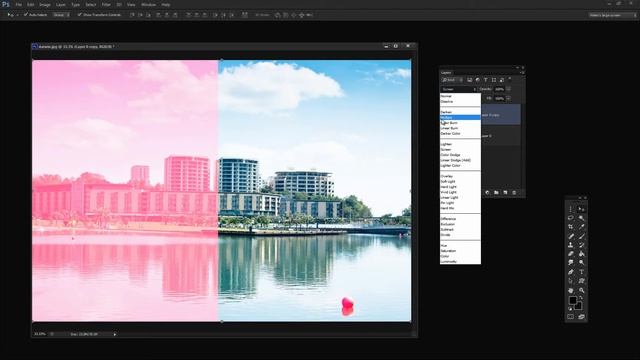Select the Eraser tool

(571, 254)
